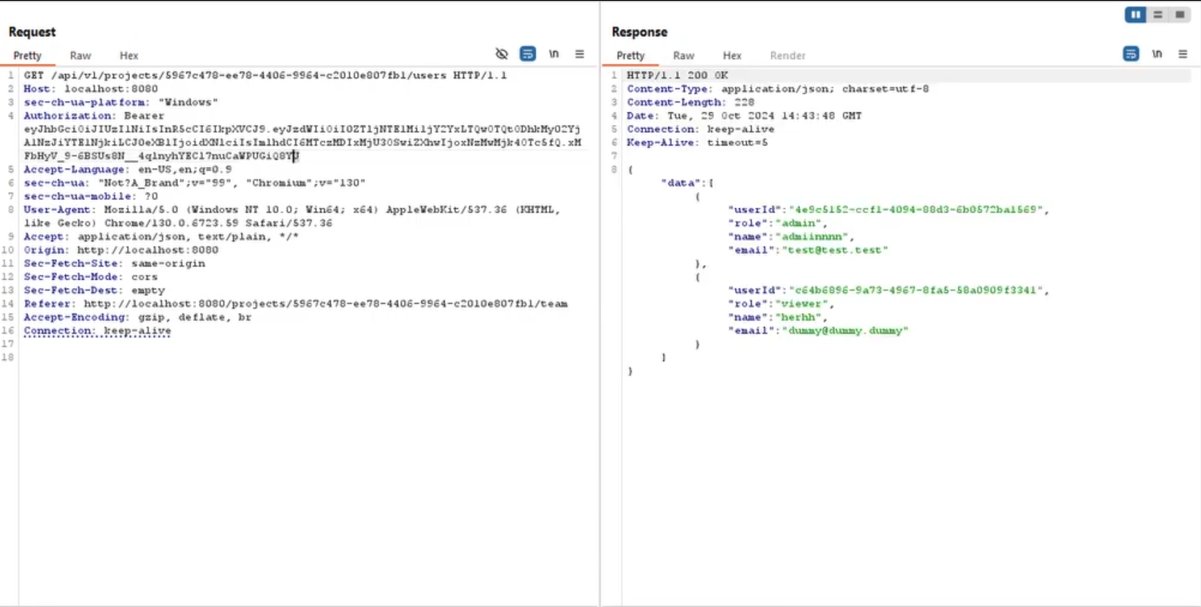This screenshot has width=1201, height=607.
Task: Show non-printable characters in Response panel
Action: [x=1157, y=54]
